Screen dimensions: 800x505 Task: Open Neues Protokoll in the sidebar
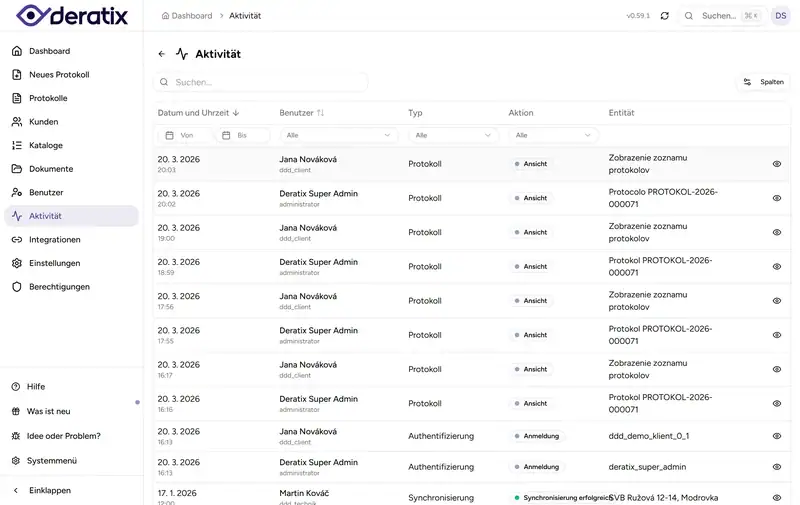[59, 75]
